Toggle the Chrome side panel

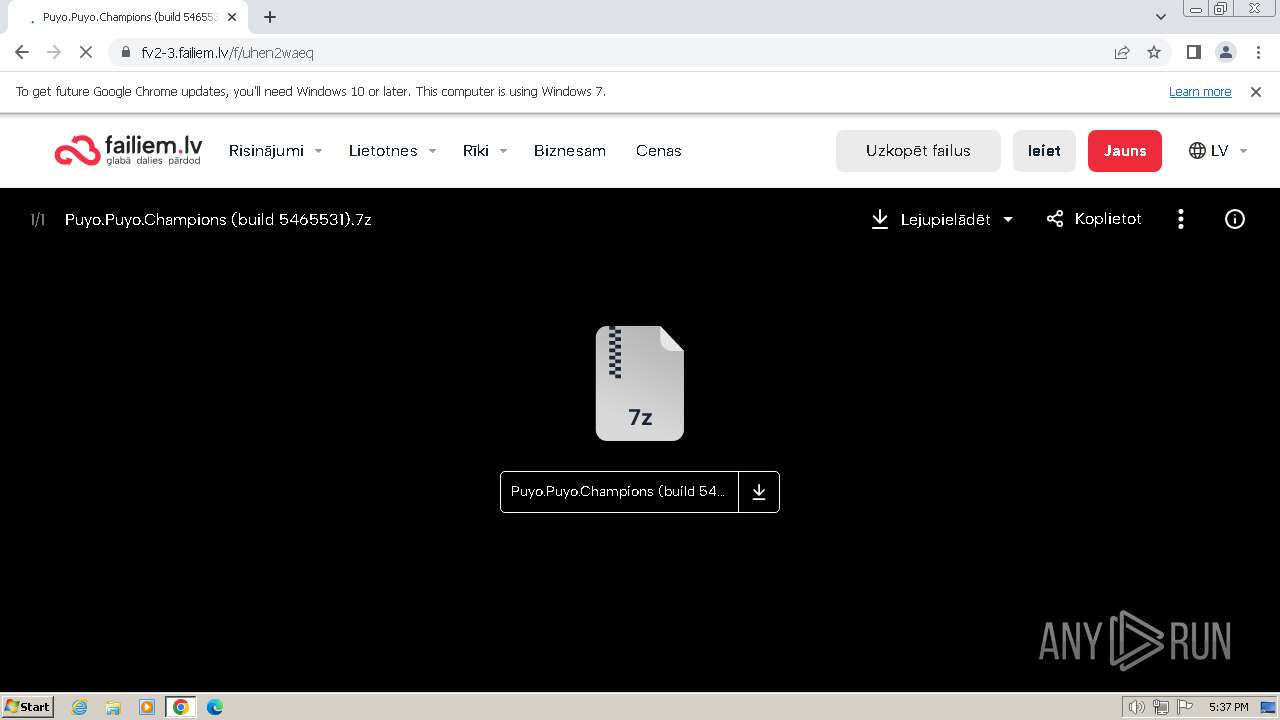pos(1193,53)
